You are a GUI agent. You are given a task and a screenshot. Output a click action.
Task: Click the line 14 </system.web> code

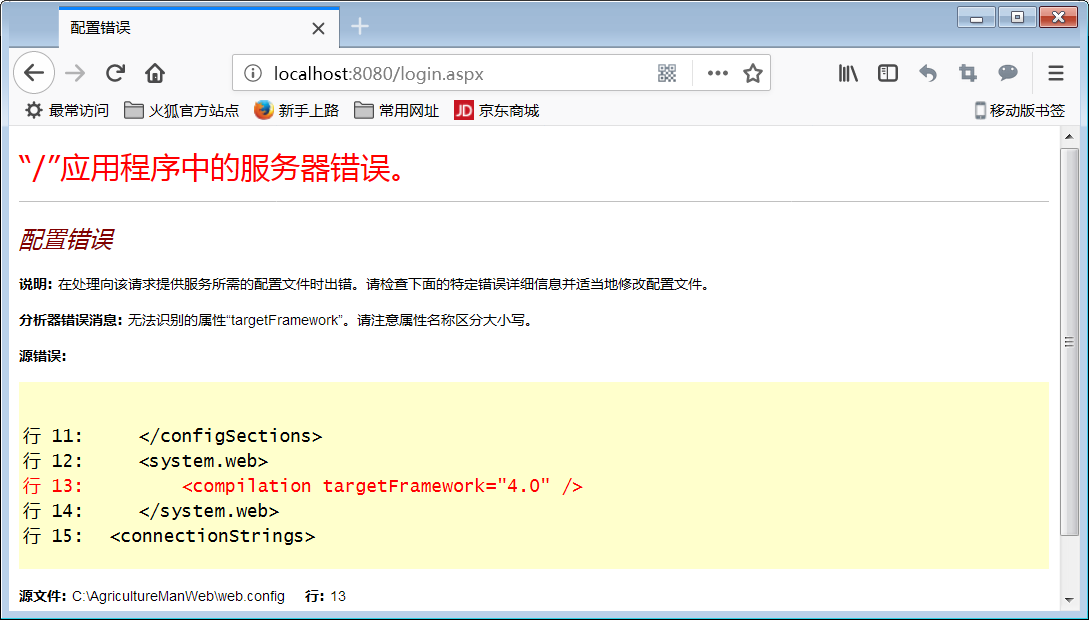coord(209,511)
